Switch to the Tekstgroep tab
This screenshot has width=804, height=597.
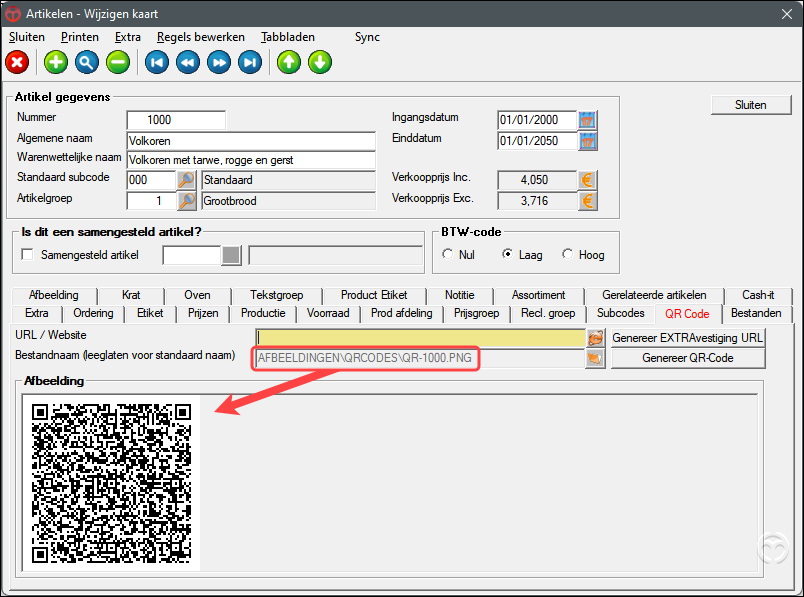pos(276,295)
